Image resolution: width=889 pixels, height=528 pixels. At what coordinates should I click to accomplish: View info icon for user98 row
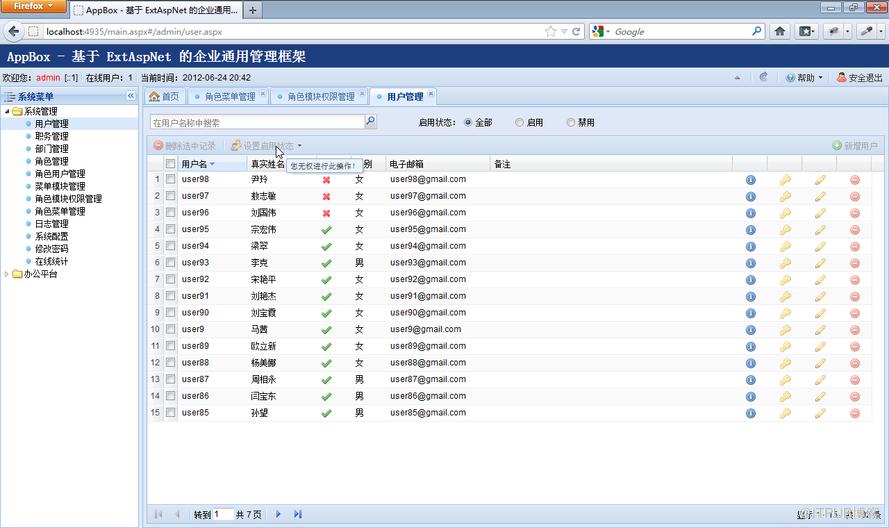point(751,180)
